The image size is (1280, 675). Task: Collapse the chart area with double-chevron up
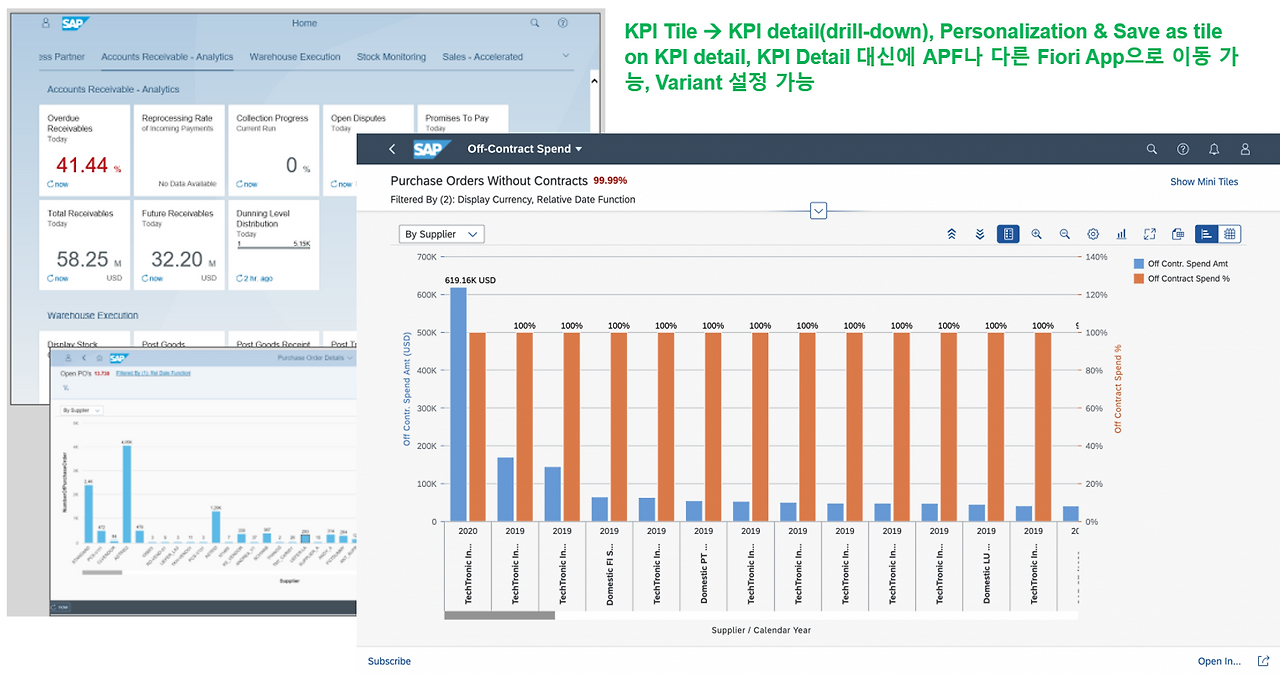951,233
